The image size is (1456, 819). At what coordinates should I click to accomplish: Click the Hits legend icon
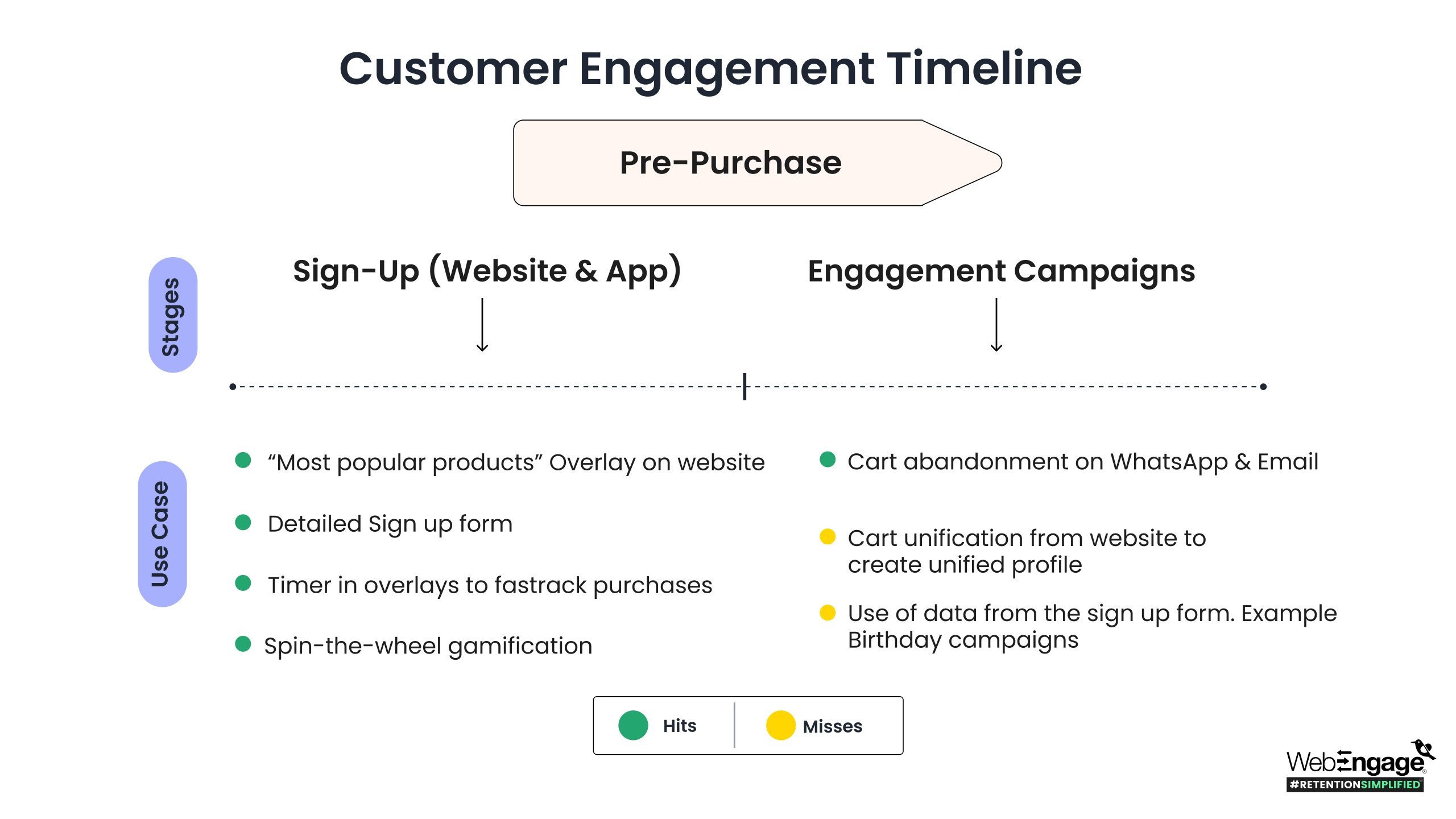tap(635, 725)
